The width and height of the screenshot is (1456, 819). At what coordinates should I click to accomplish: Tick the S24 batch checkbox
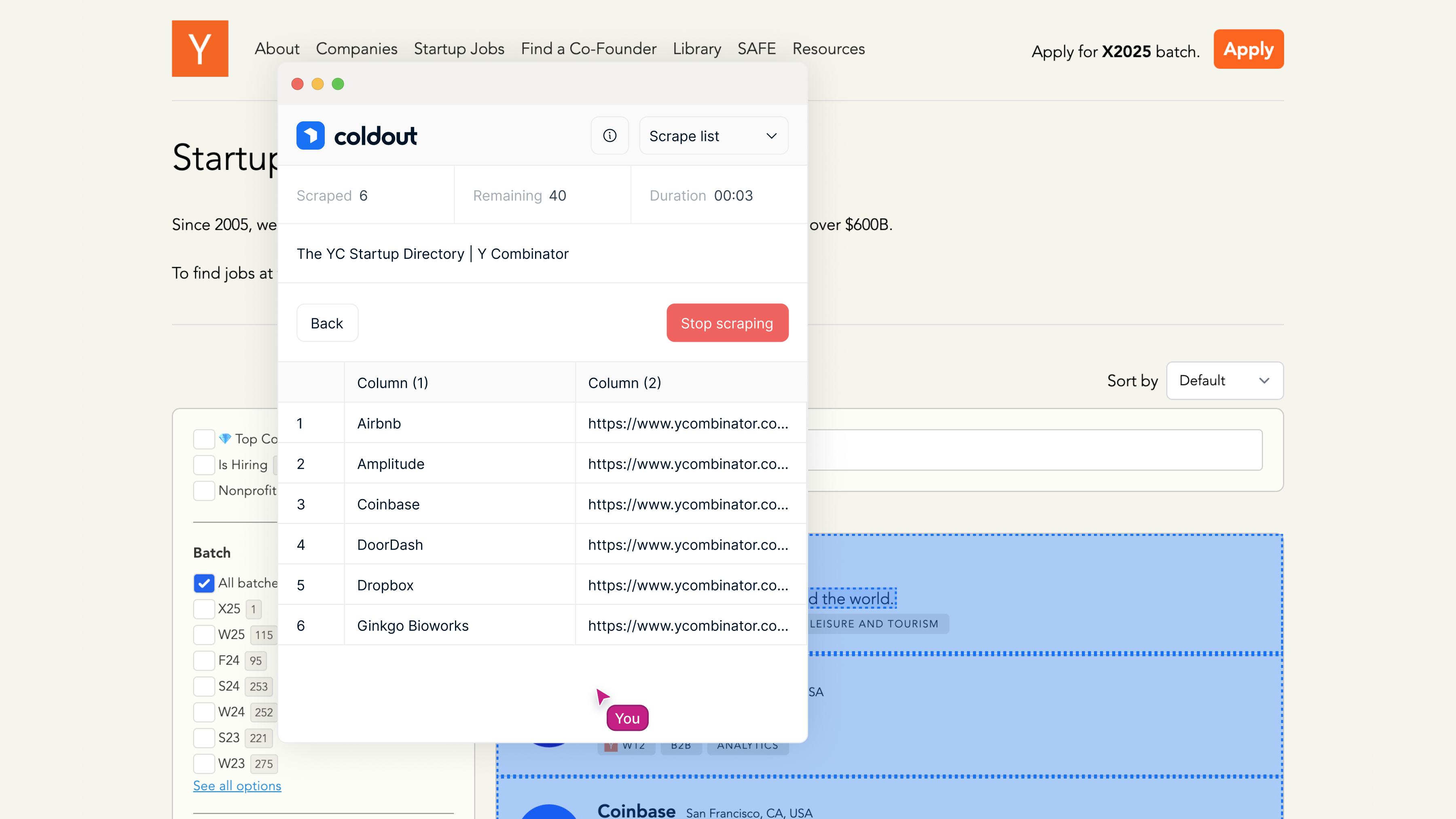(203, 686)
